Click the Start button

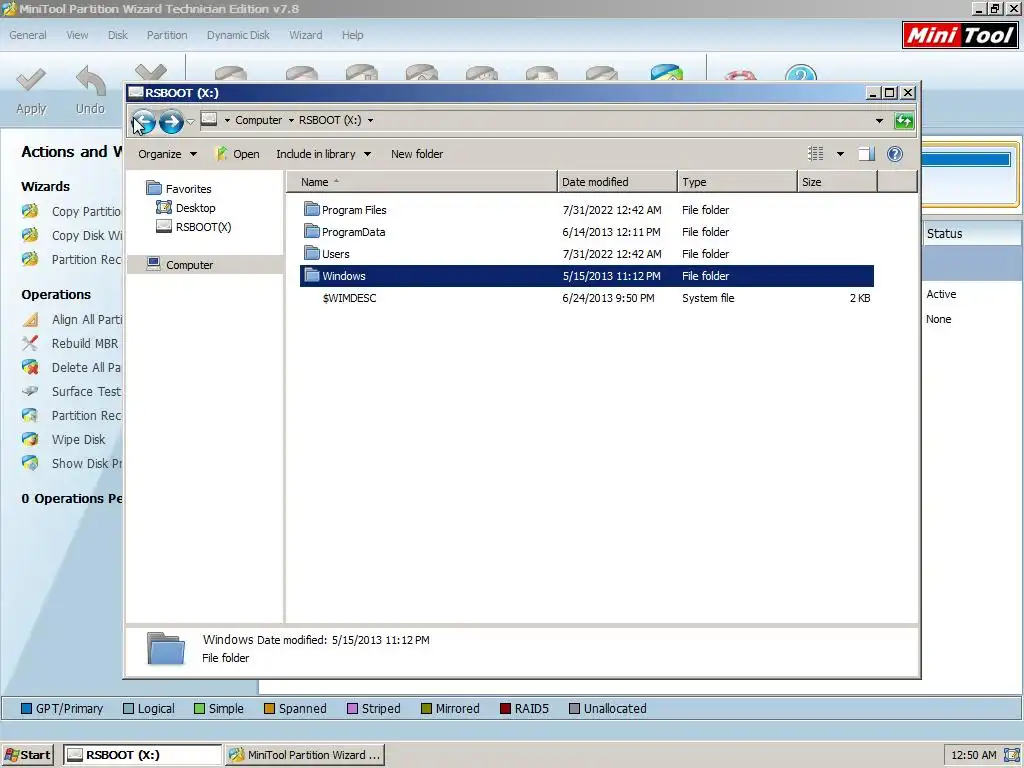pyautogui.click(x=27, y=755)
